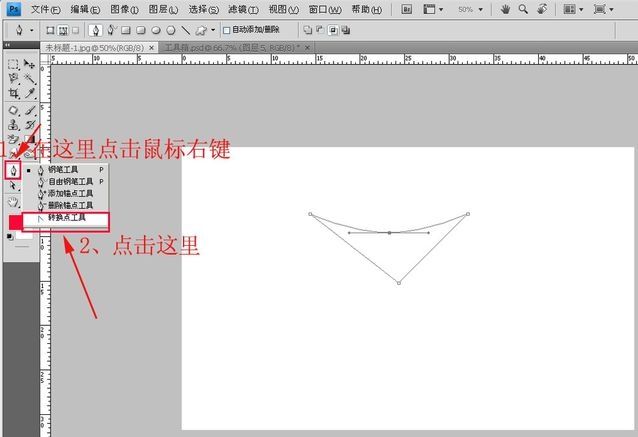The height and width of the screenshot is (437, 638).
Task: Select the Crop tool
Action: pyautogui.click(x=13, y=93)
